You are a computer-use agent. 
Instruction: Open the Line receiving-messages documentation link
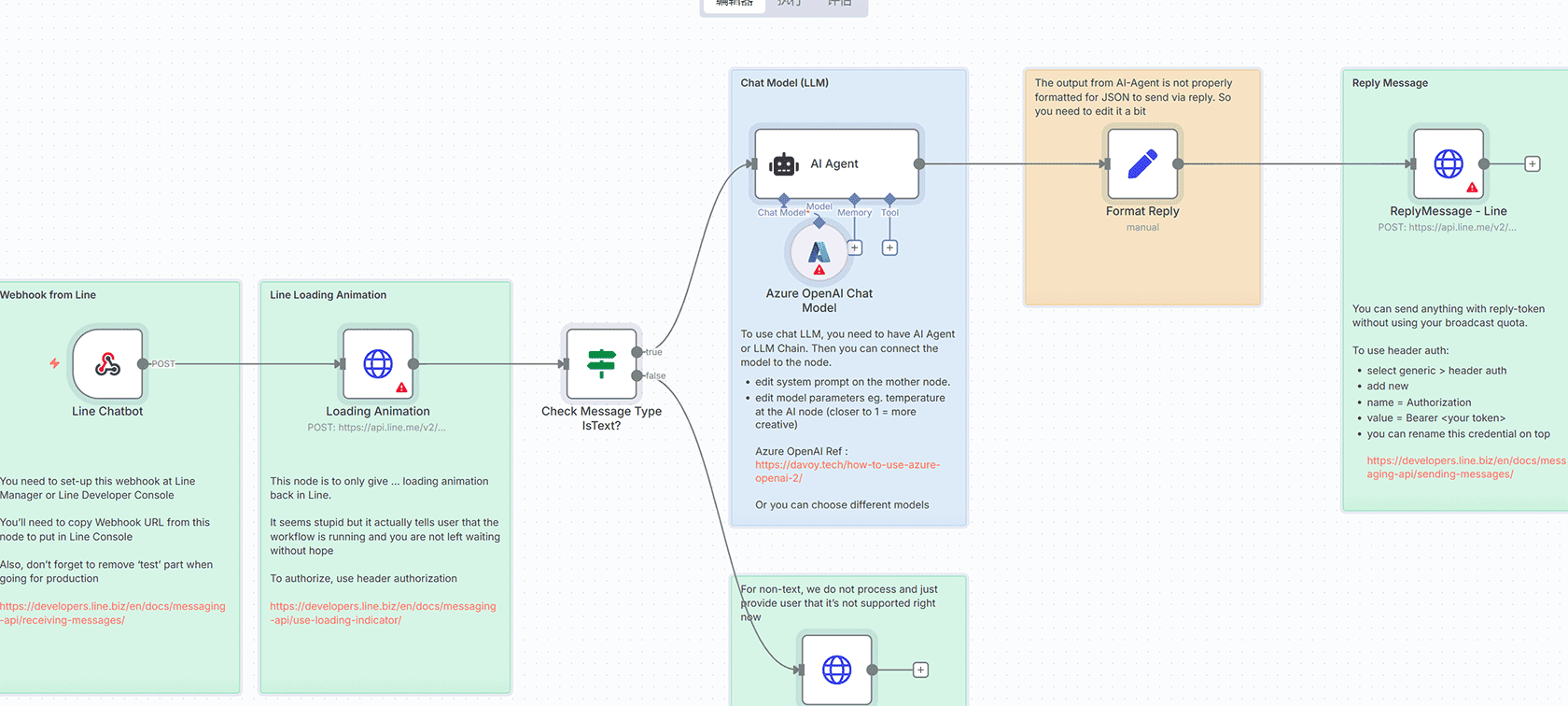pos(112,613)
